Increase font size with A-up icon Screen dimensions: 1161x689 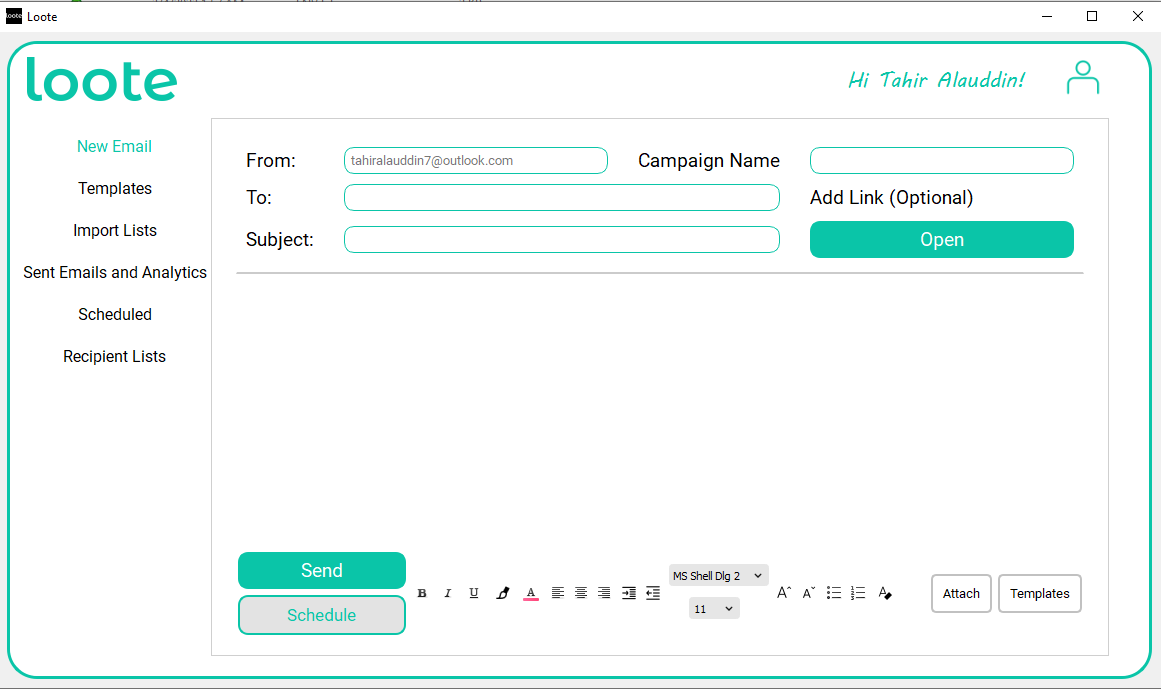[784, 593]
